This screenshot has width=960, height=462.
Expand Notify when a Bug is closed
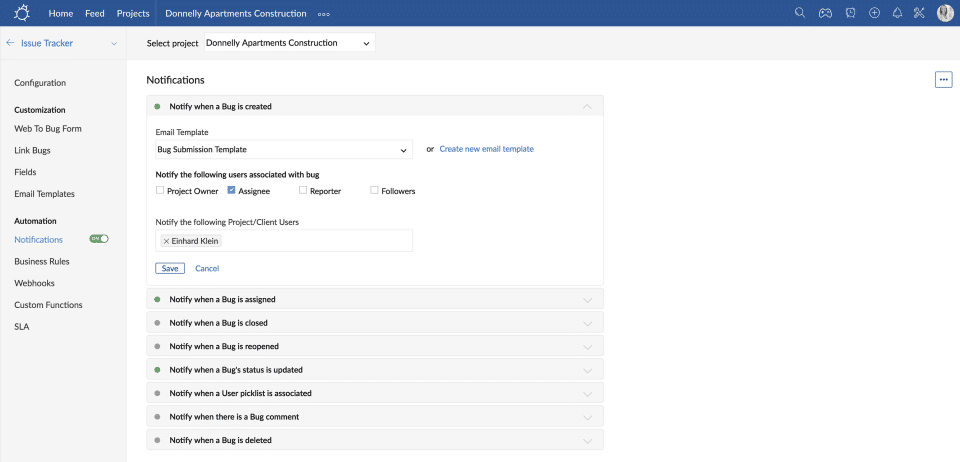point(375,323)
